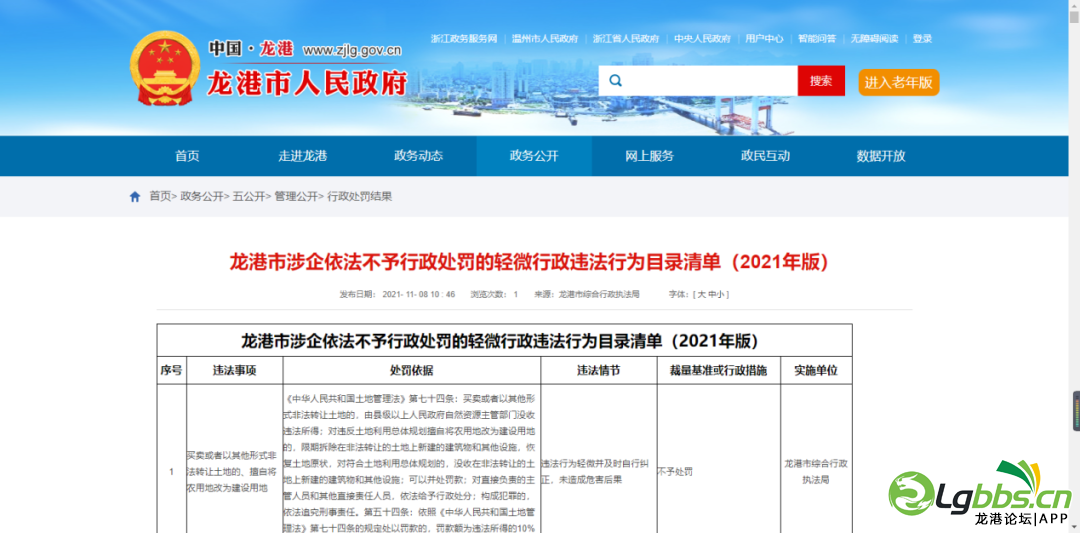Screen dimensions: 1080x533
Task: Click the 不予处罚 table cell
Action: [x=676, y=472]
